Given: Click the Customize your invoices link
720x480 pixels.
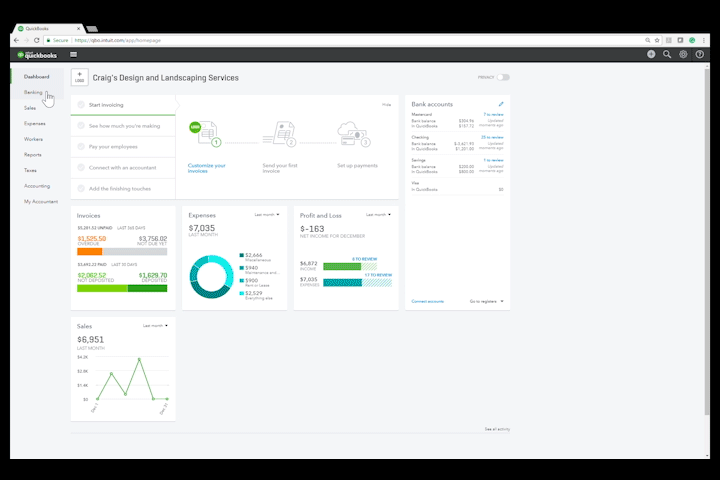Looking at the screenshot, I should (x=207, y=168).
